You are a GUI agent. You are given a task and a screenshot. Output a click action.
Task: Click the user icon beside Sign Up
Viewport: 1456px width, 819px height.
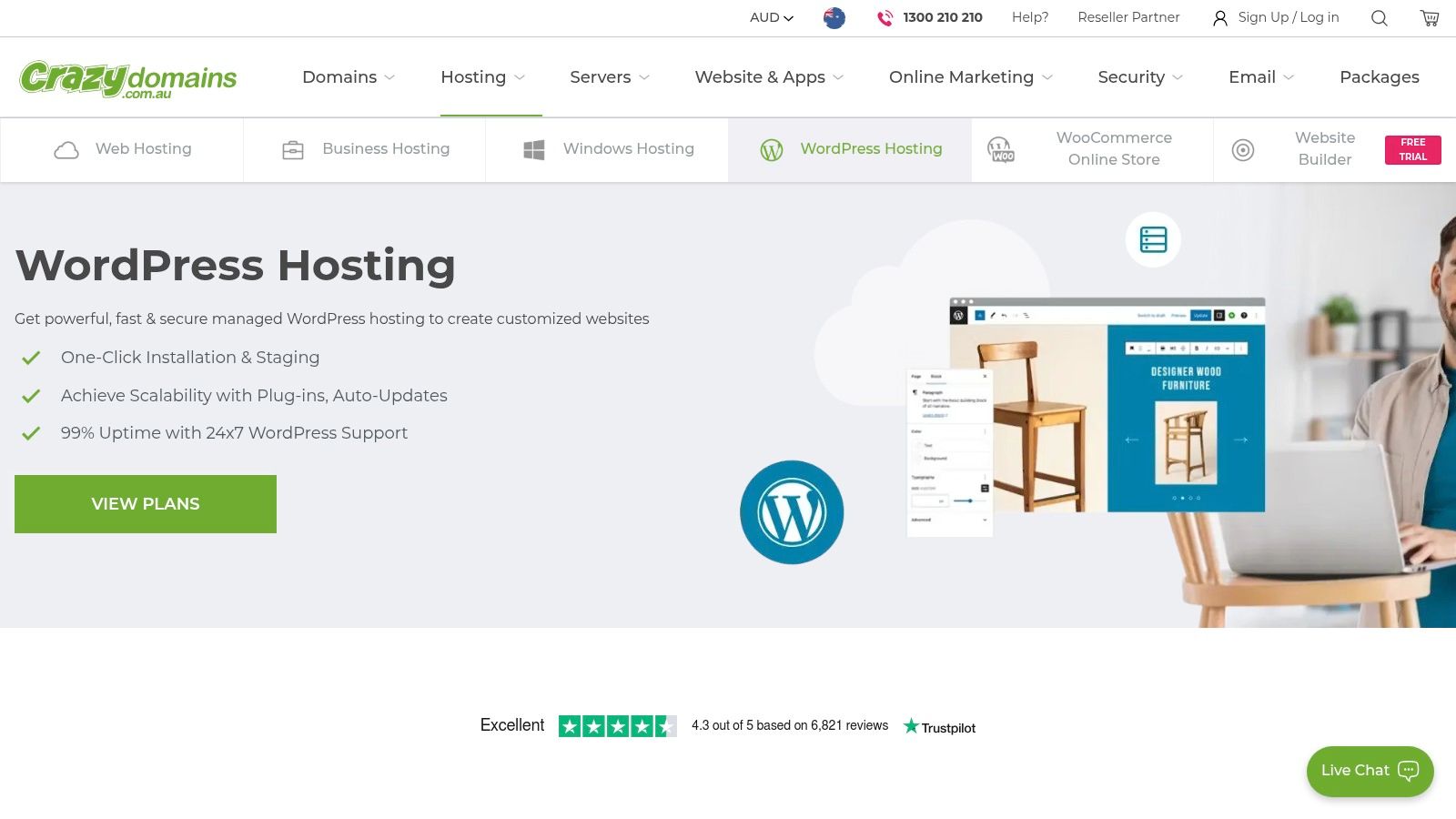[1219, 17]
